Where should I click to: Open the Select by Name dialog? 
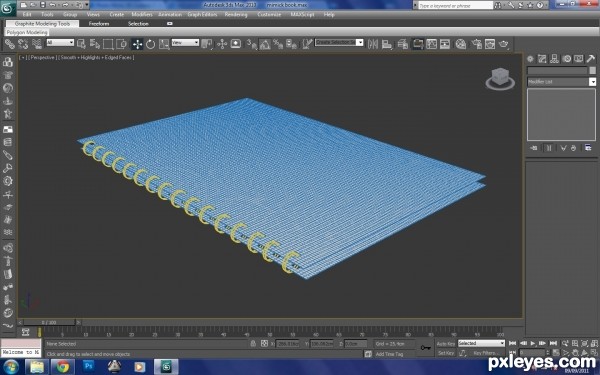[95, 44]
